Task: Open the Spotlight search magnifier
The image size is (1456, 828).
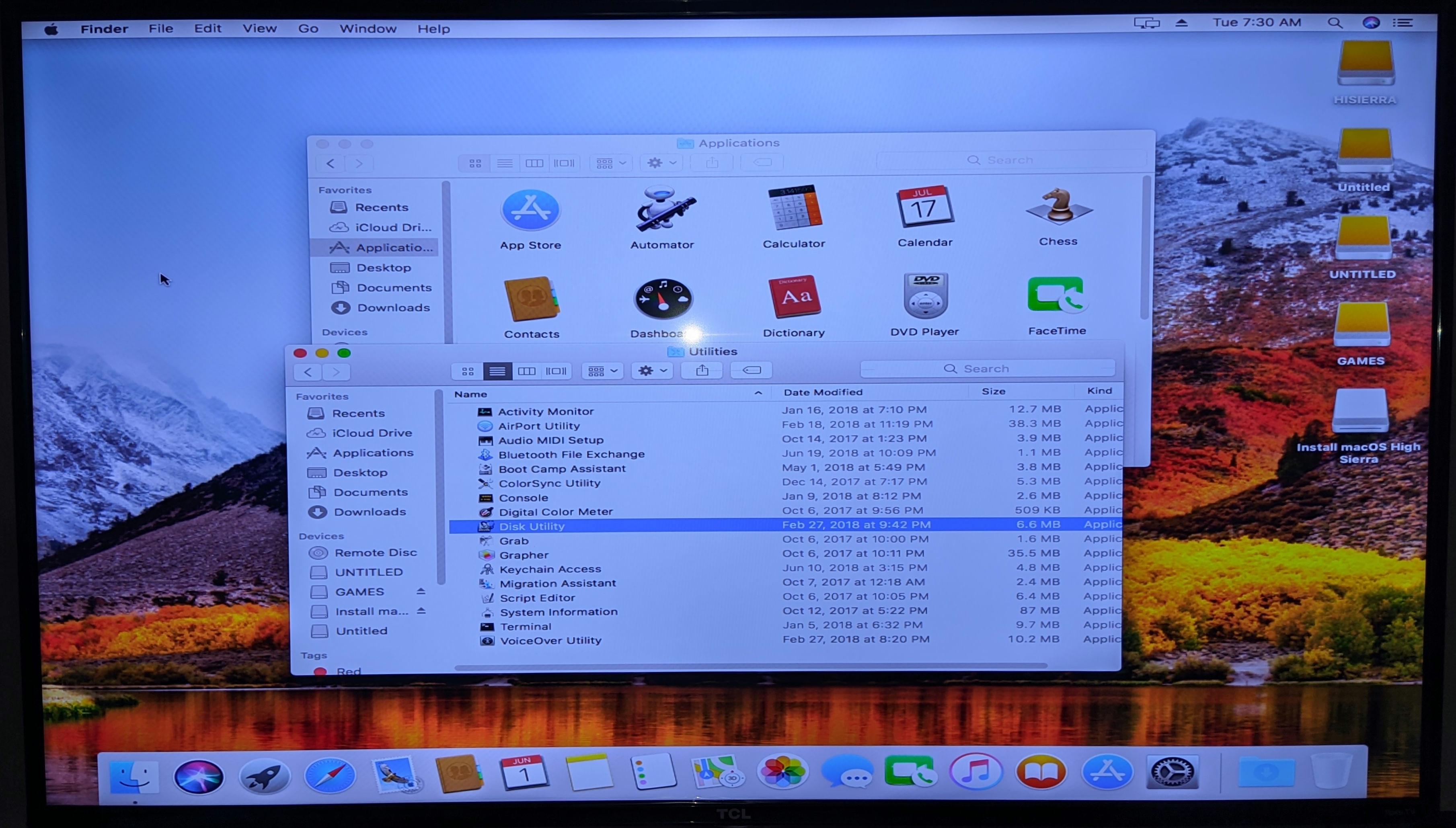Action: pos(1335,23)
